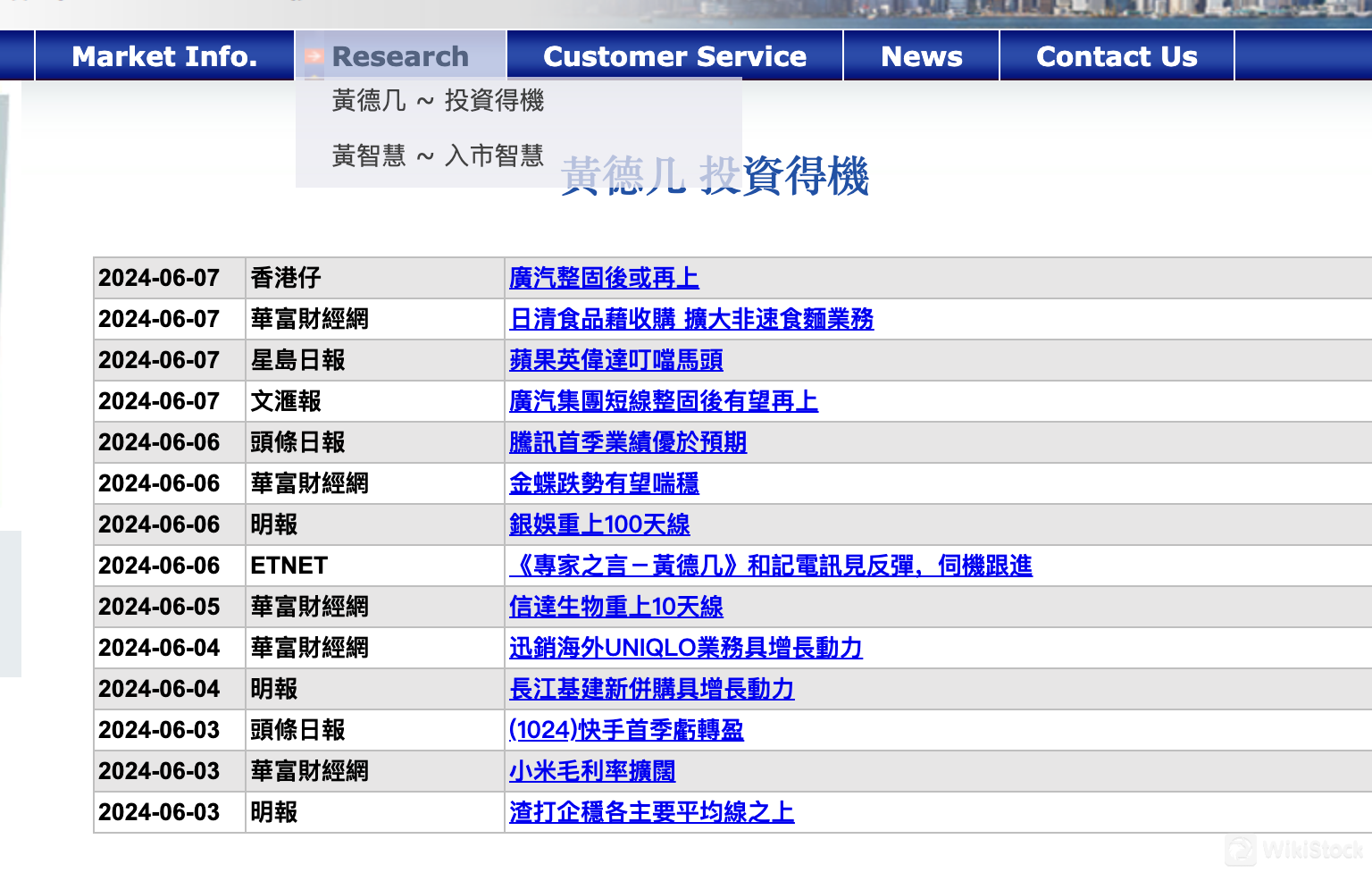Viewport: 1372px width, 881px height.
Task: Open the News menu tab
Action: tap(921, 56)
